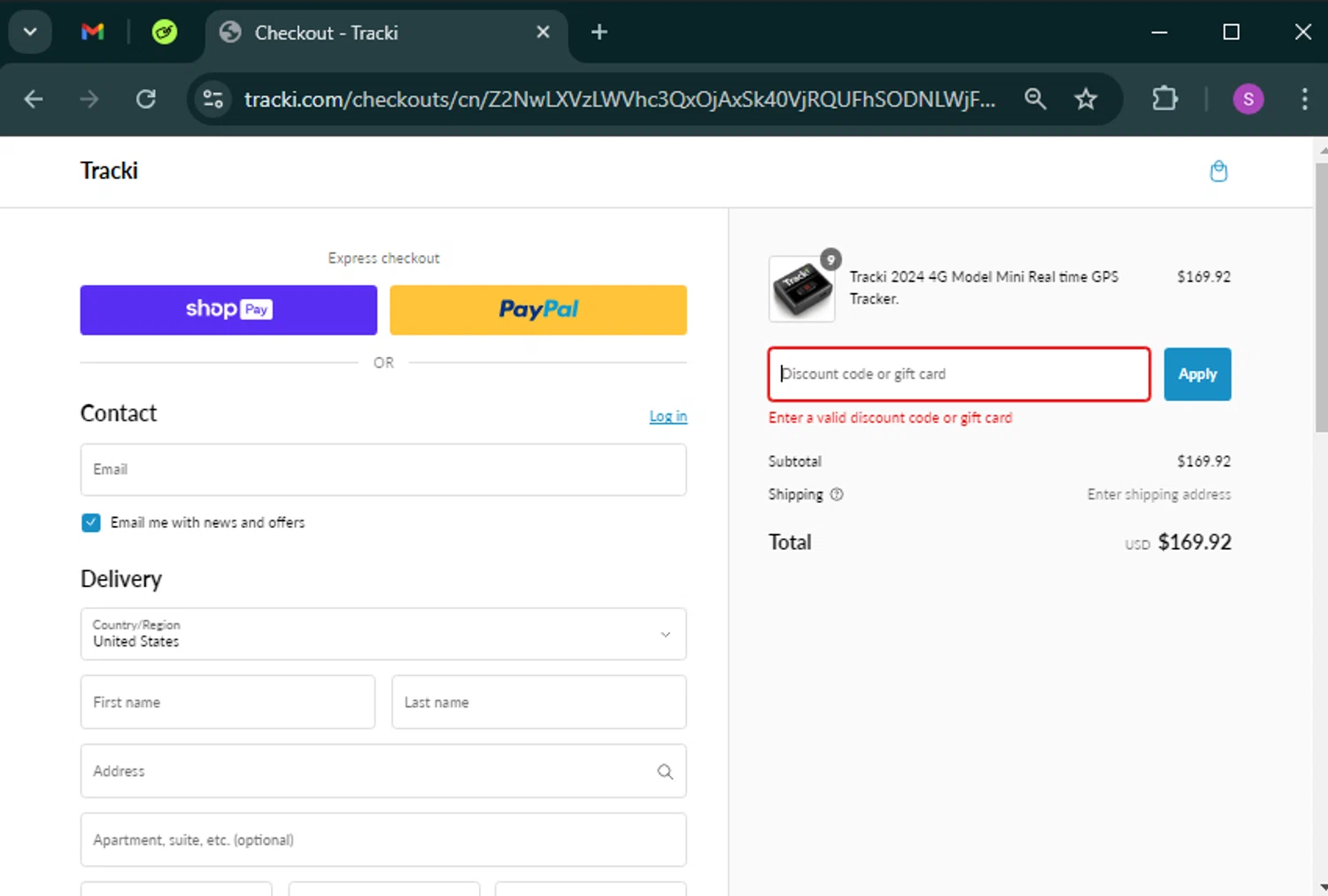Open a new browser tab

pyautogui.click(x=599, y=33)
